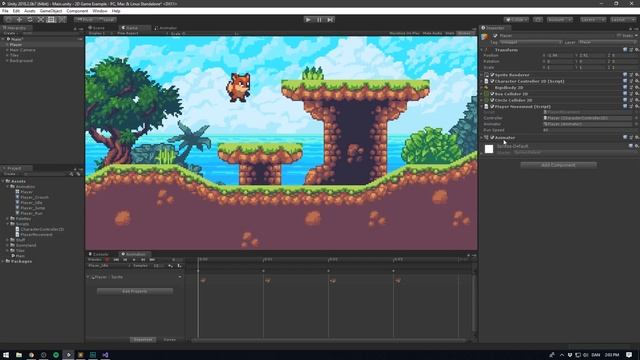The image size is (640, 360).
Task: Open the Layer dropdown in Inspector
Action: [606, 42]
